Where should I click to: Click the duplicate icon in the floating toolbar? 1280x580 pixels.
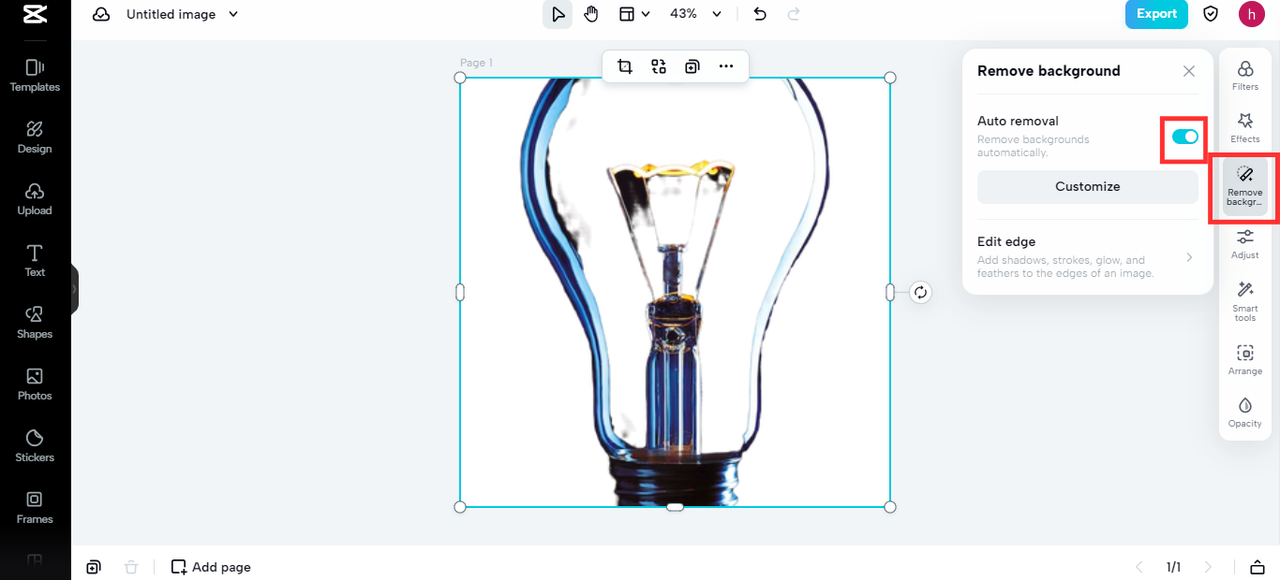click(691, 66)
